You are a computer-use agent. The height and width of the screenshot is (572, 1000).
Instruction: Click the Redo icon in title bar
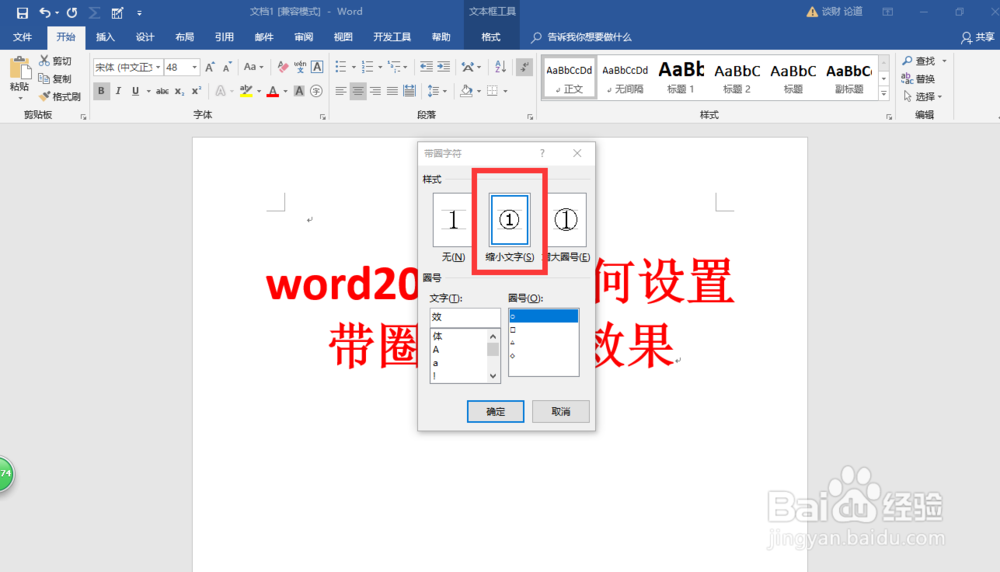(x=71, y=13)
